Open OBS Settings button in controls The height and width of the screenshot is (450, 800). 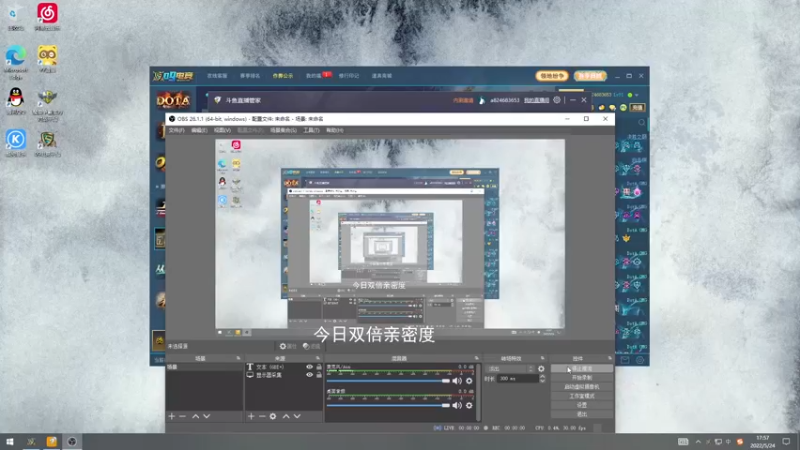tap(582, 405)
